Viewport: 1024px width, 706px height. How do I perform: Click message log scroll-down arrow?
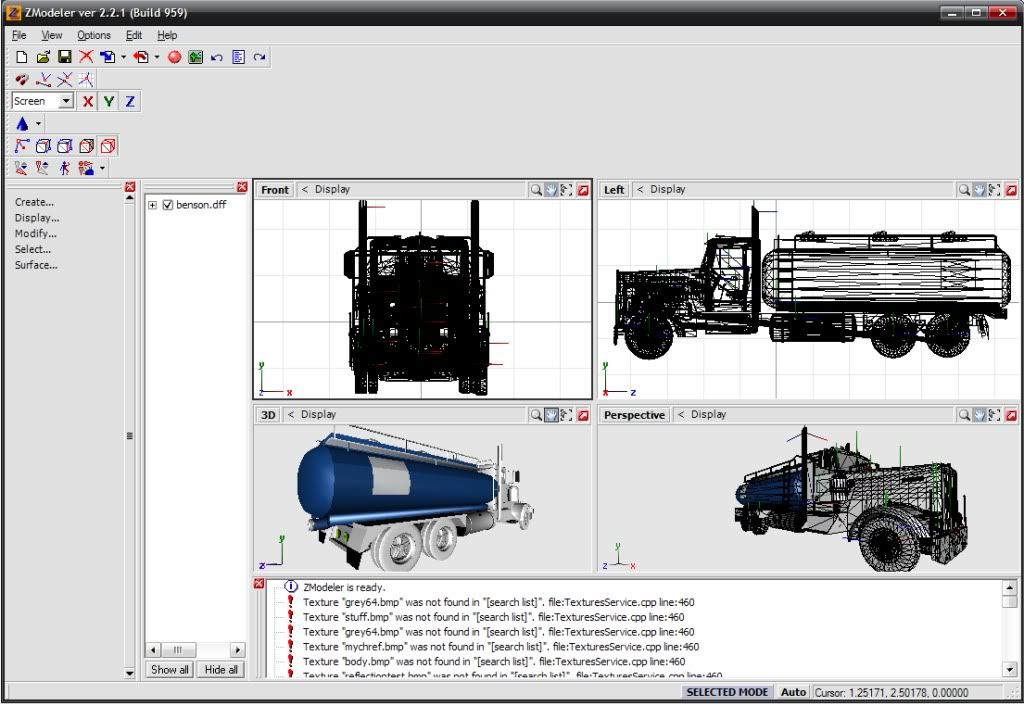click(x=1010, y=669)
